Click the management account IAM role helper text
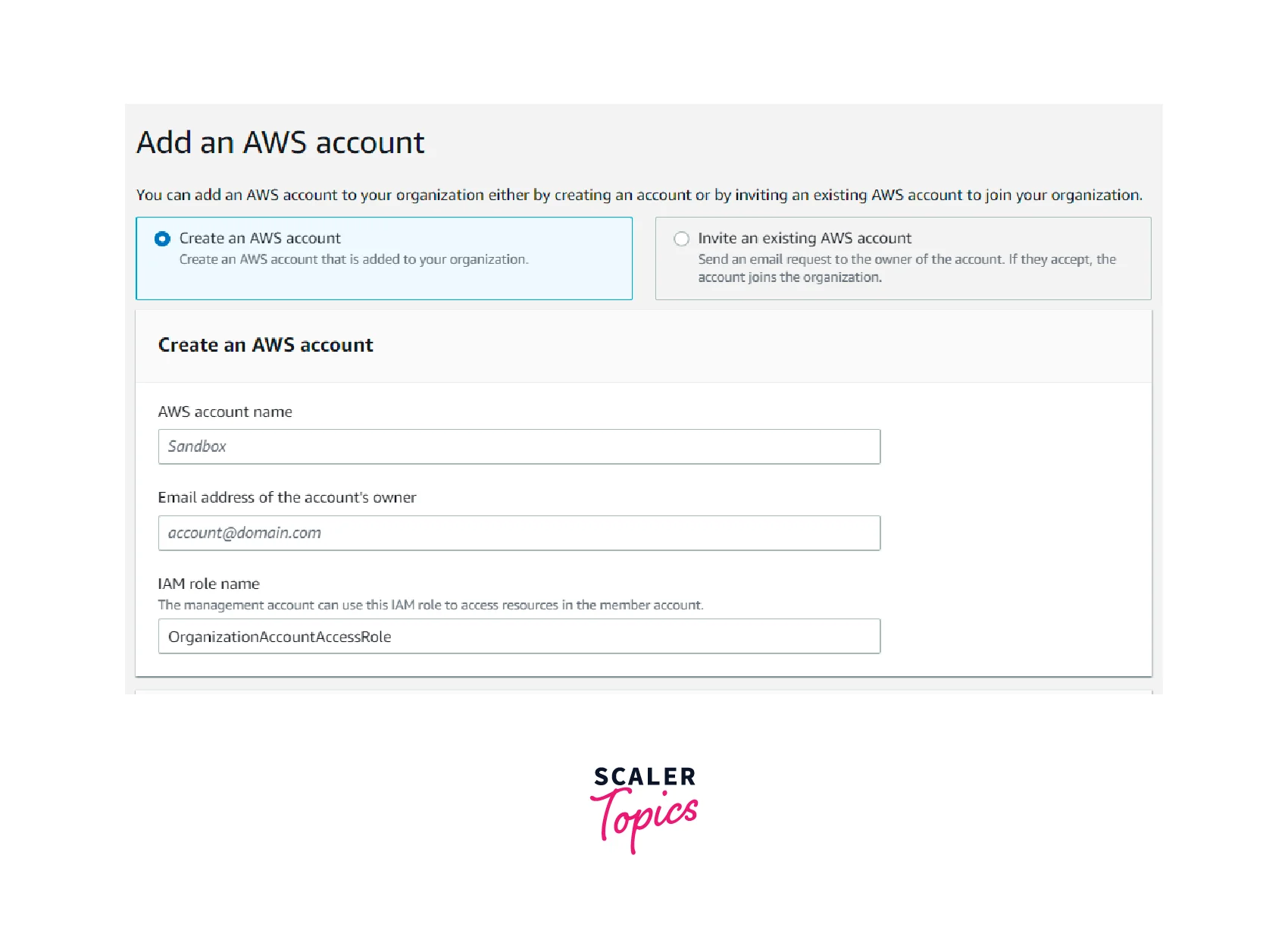The width and height of the screenshot is (1288, 927). (x=430, y=605)
